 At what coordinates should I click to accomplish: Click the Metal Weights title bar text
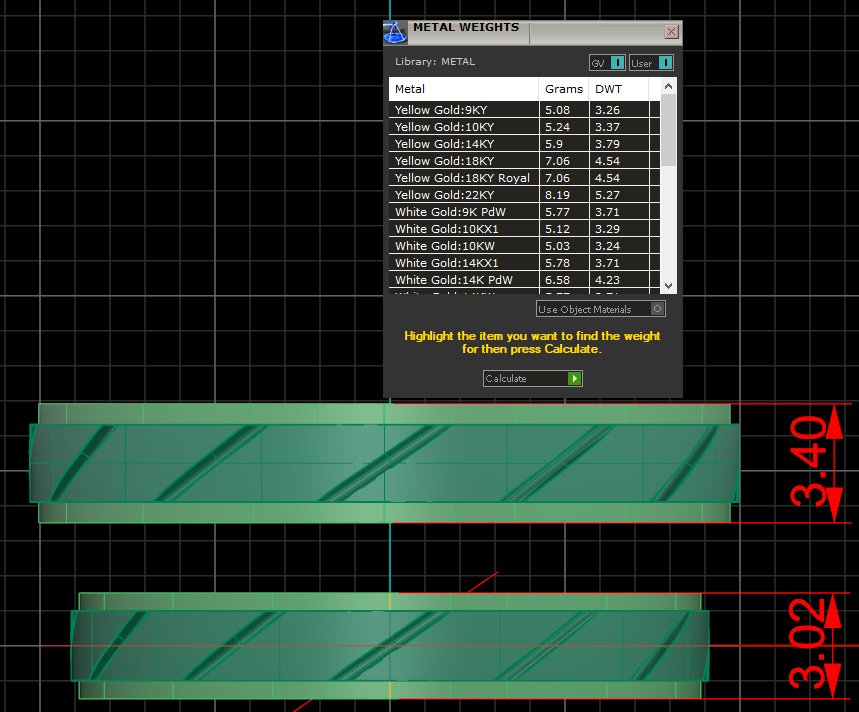(466, 27)
